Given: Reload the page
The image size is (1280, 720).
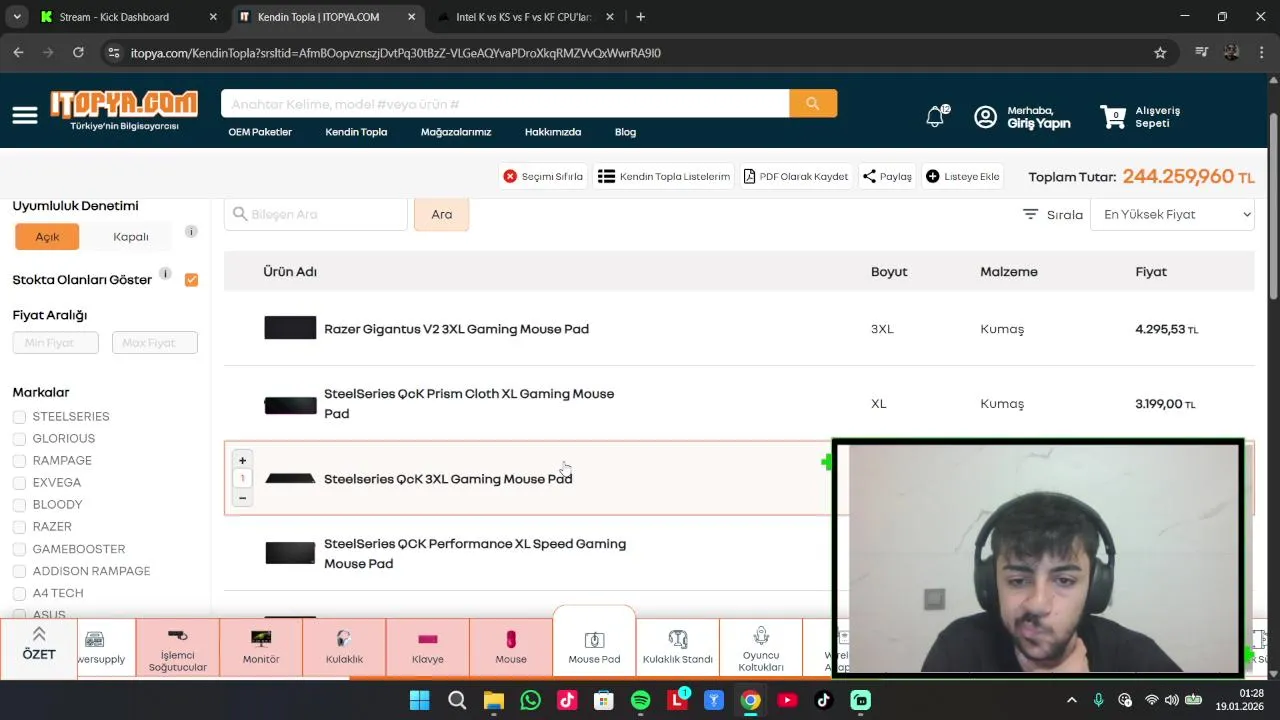Looking at the screenshot, I should (x=78, y=53).
